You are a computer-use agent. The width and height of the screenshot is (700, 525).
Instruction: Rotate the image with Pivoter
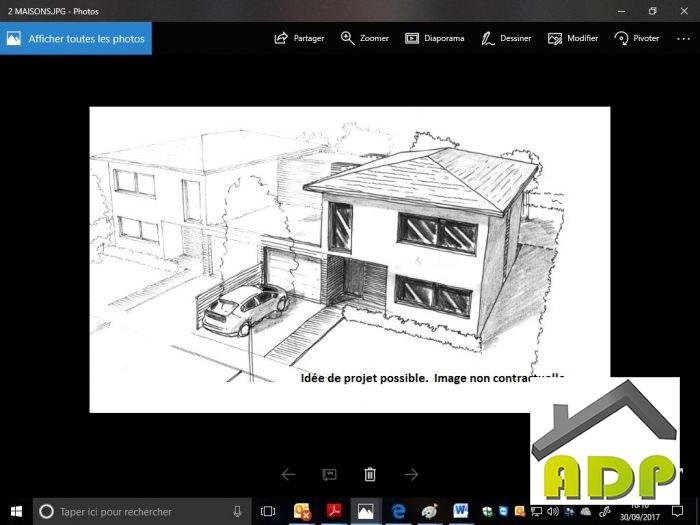click(636, 38)
